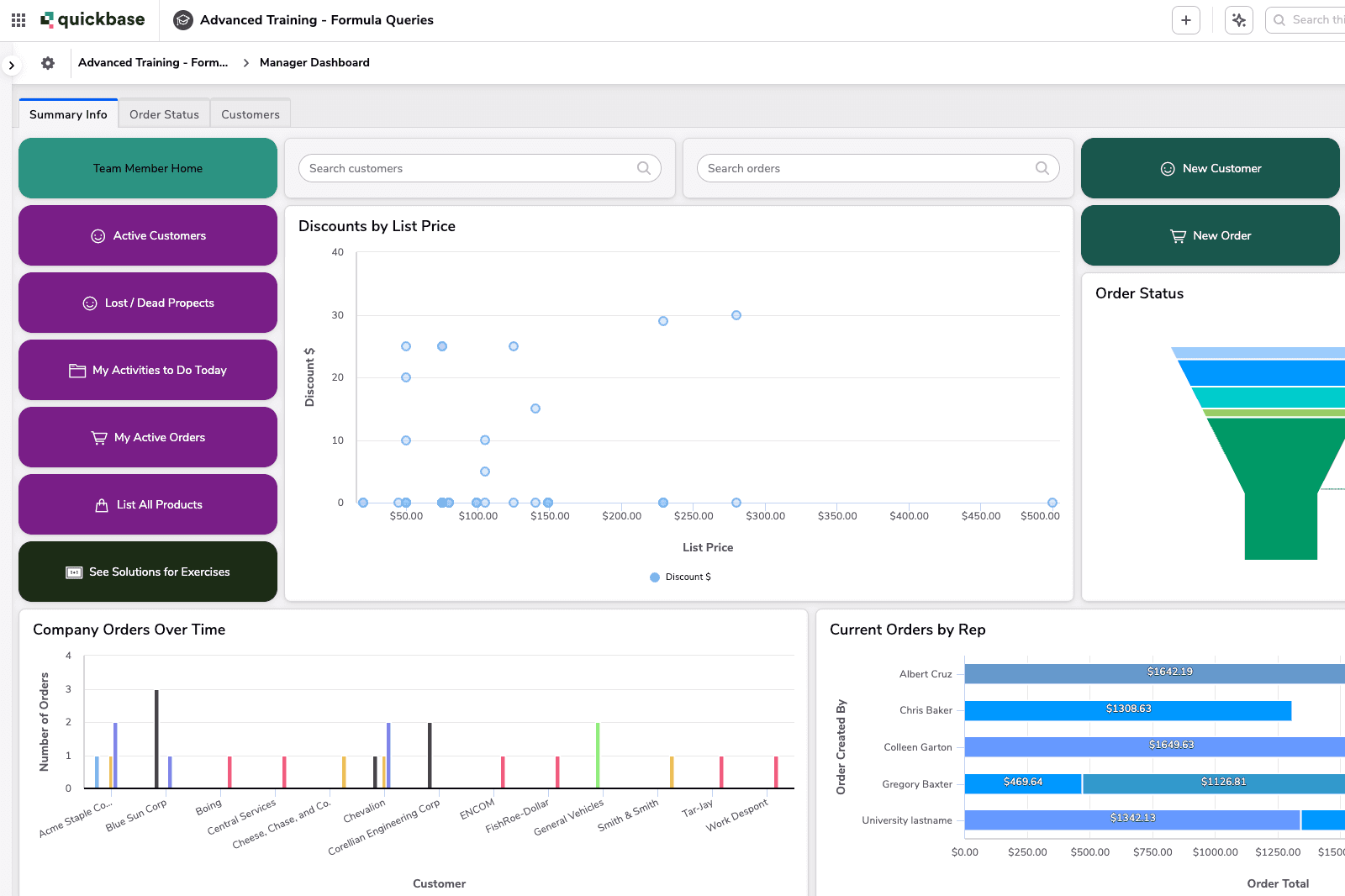Click the New Customer button
Viewport: 1345px width, 896px height.
(1210, 168)
